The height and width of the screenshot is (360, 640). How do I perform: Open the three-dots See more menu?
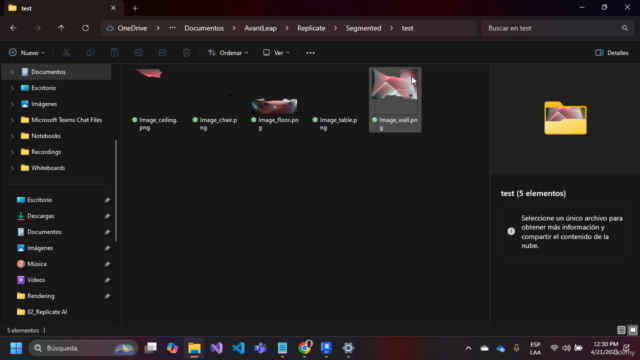(310, 53)
